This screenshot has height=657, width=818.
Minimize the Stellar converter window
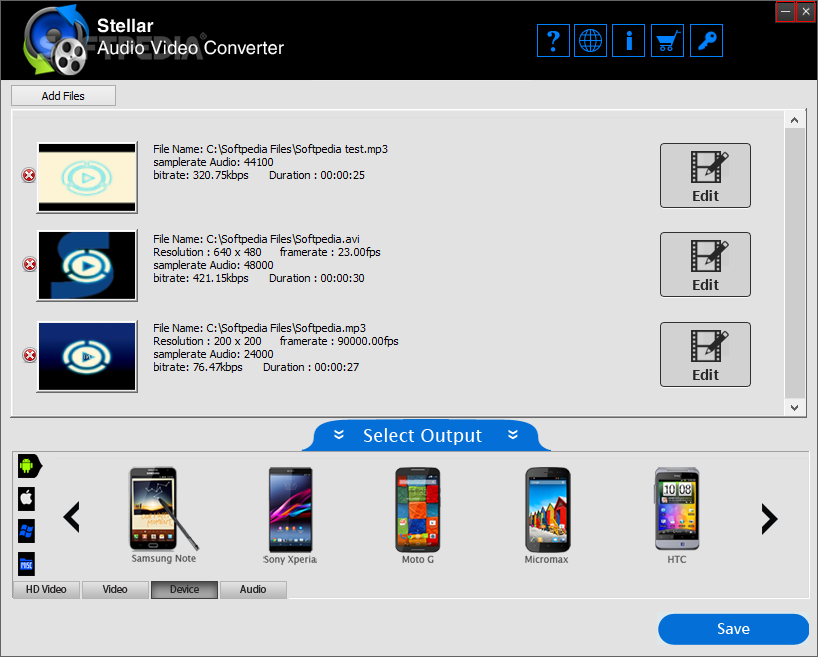point(785,11)
